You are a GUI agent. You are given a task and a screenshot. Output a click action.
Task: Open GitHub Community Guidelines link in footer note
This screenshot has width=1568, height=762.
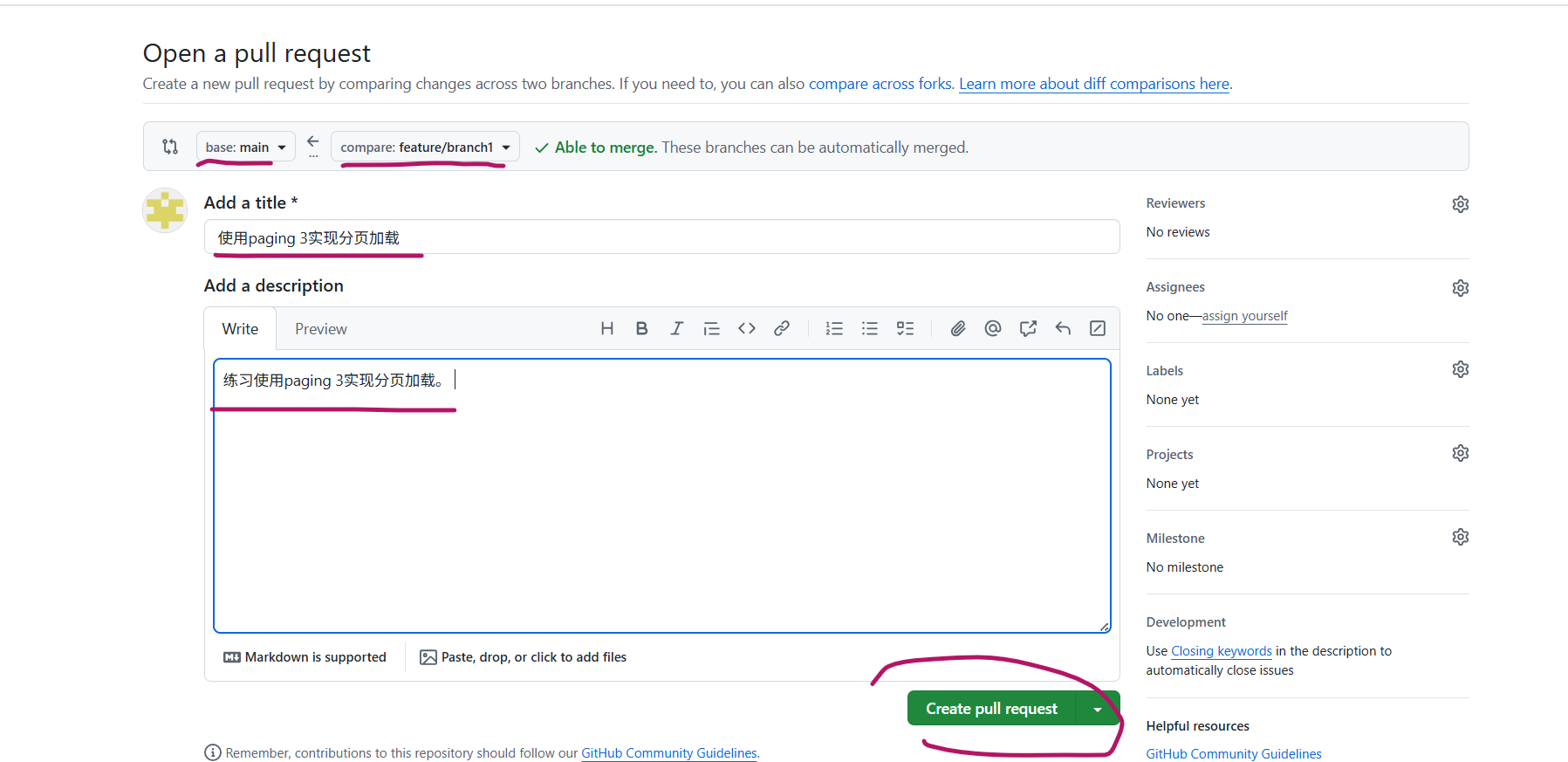coord(669,753)
